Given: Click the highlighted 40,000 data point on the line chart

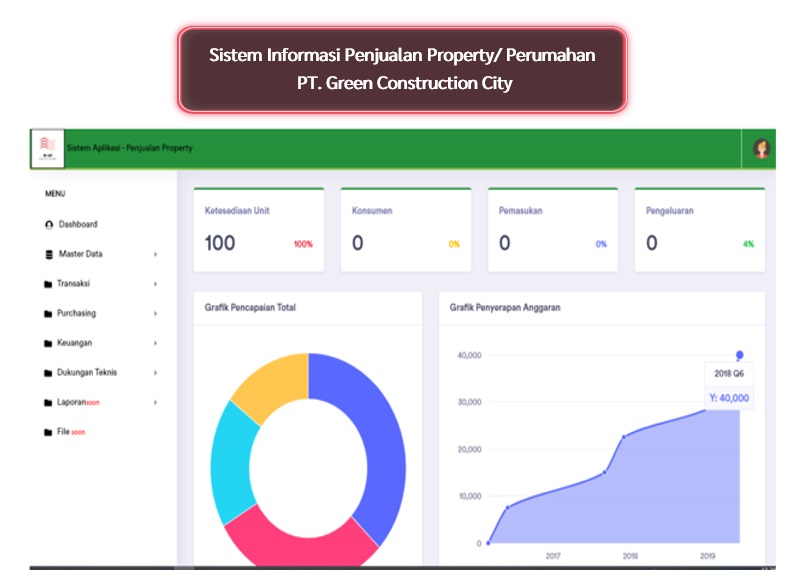Looking at the screenshot, I should coord(739,355).
